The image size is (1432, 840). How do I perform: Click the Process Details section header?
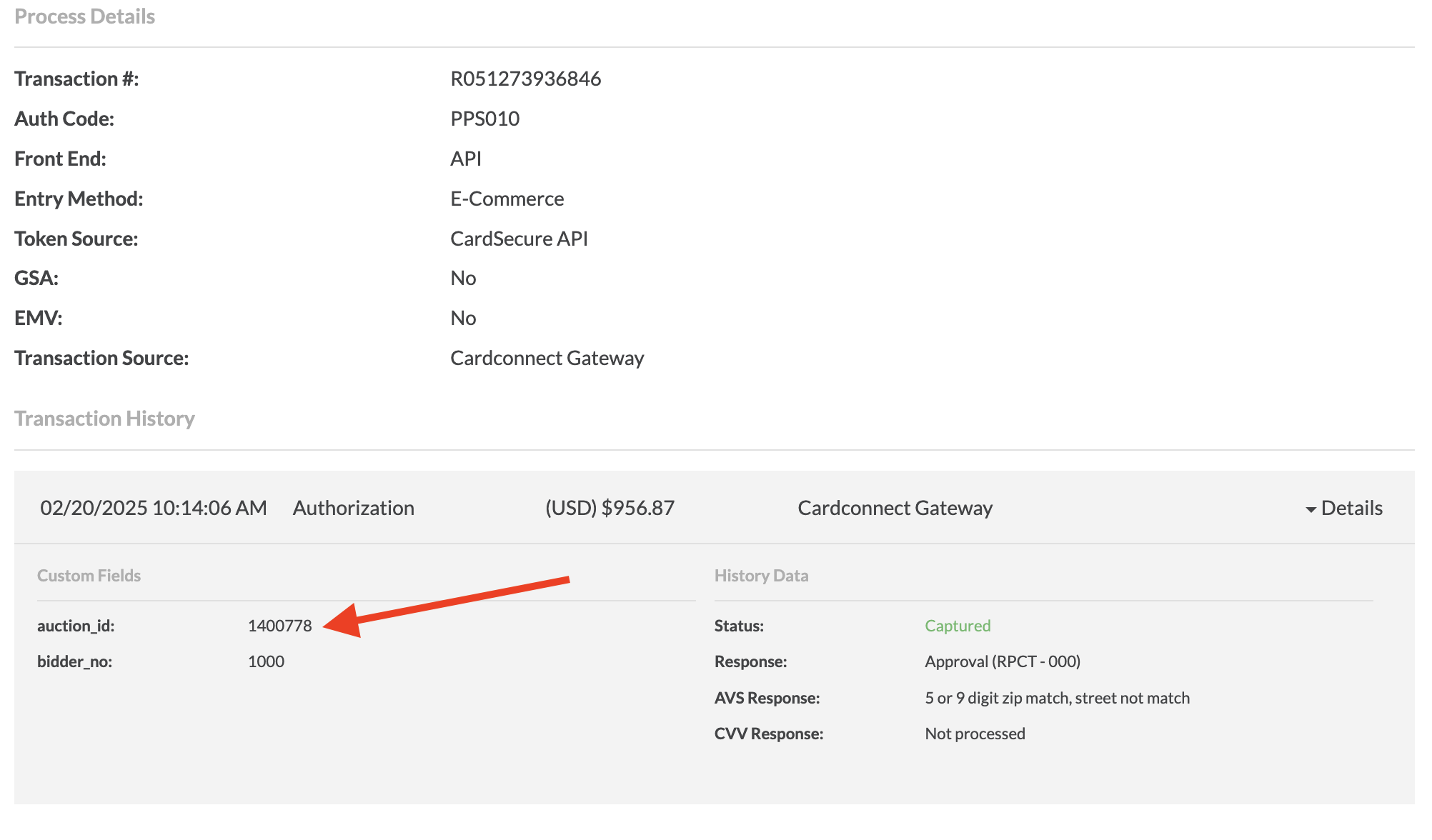coord(84,16)
